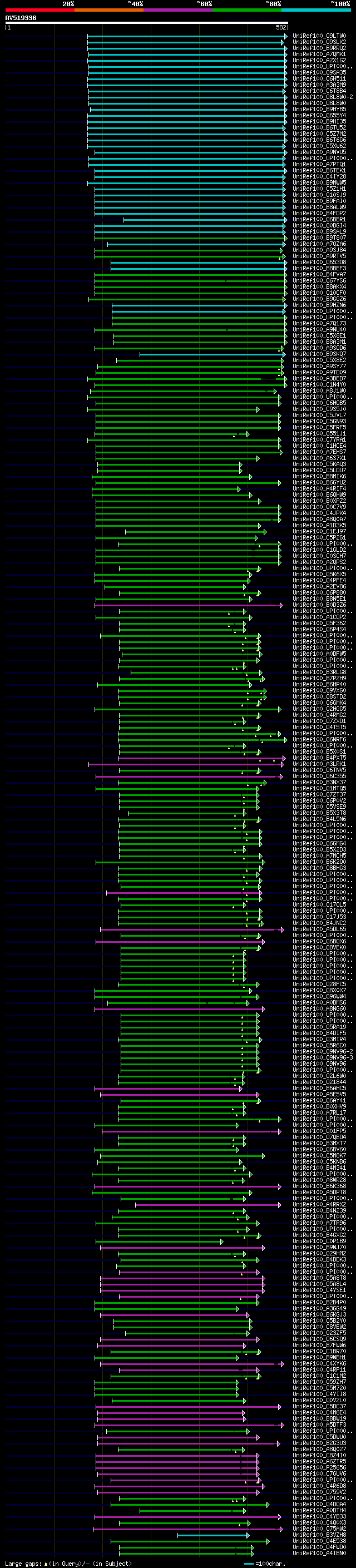Select the UniRef100_C6HQB5 entry
The height and width of the screenshot is (1568, 356).
[x=319, y=403]
